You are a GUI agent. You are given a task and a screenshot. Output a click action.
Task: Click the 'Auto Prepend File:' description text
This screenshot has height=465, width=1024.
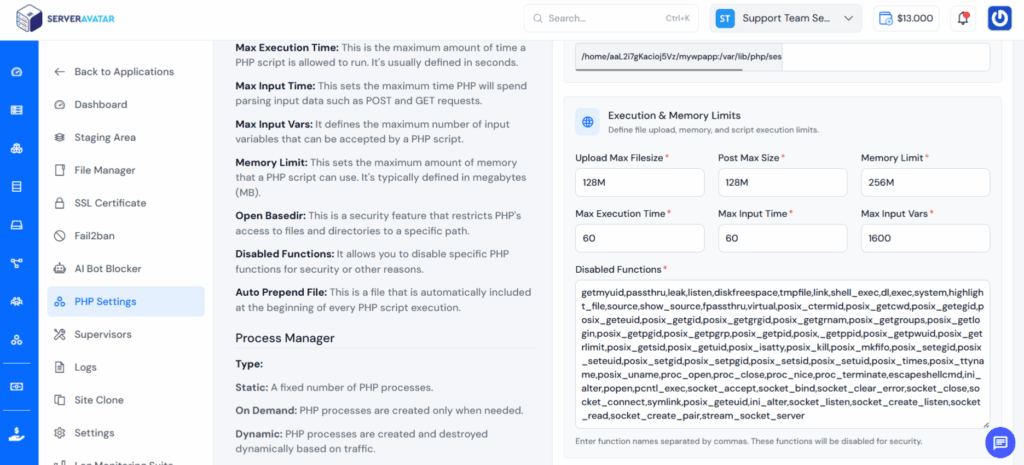pyautogui.click(x=383, y=300)
